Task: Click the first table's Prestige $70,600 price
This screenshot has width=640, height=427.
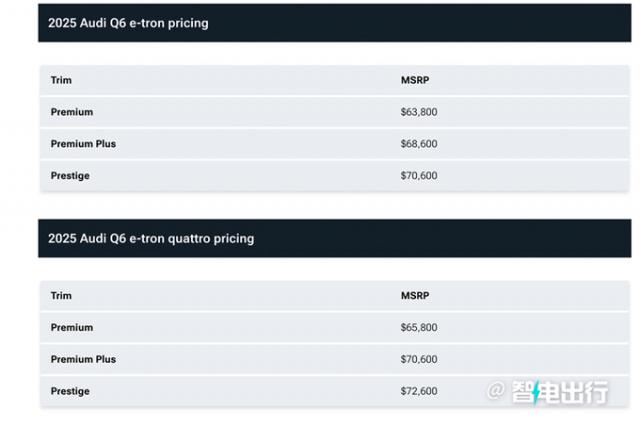Action: (419, 176)
